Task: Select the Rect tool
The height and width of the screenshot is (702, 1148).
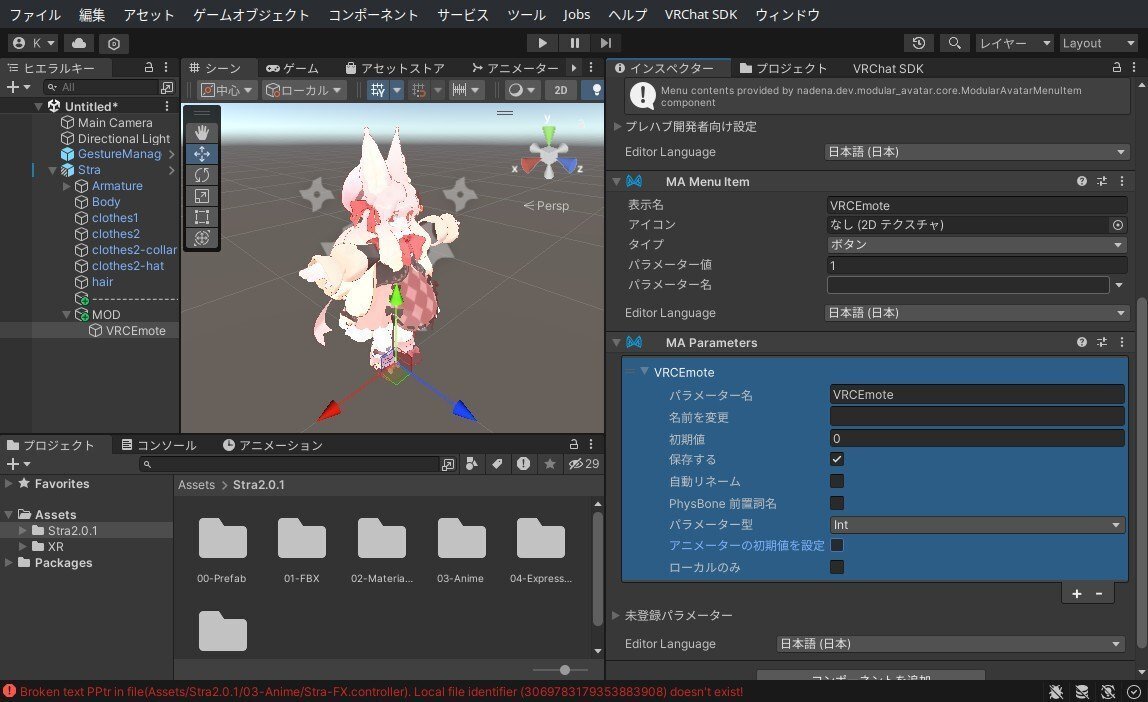Action: click(201, 217)
